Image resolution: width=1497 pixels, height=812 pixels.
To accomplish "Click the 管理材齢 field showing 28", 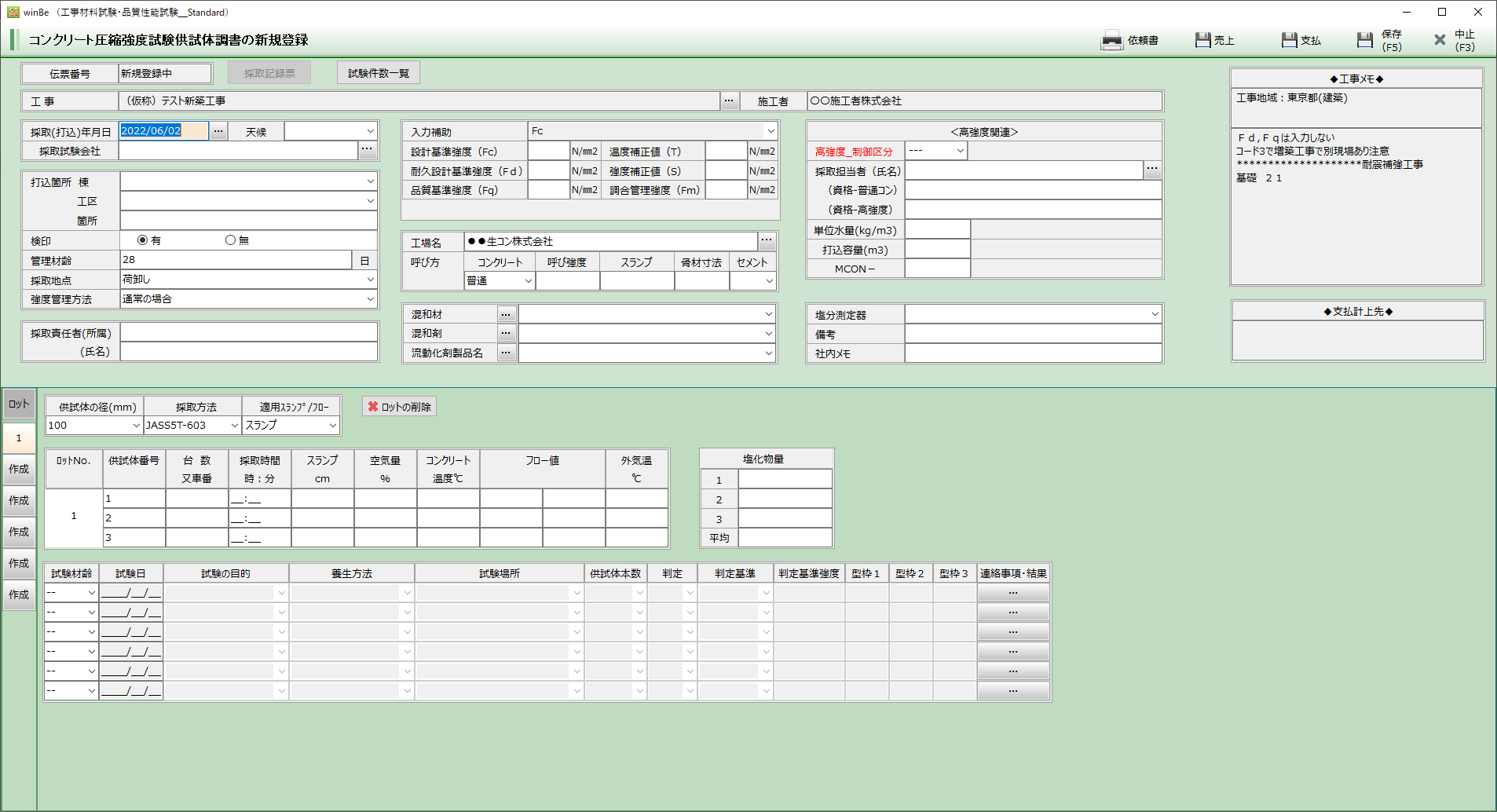I will tap(236, 260).
